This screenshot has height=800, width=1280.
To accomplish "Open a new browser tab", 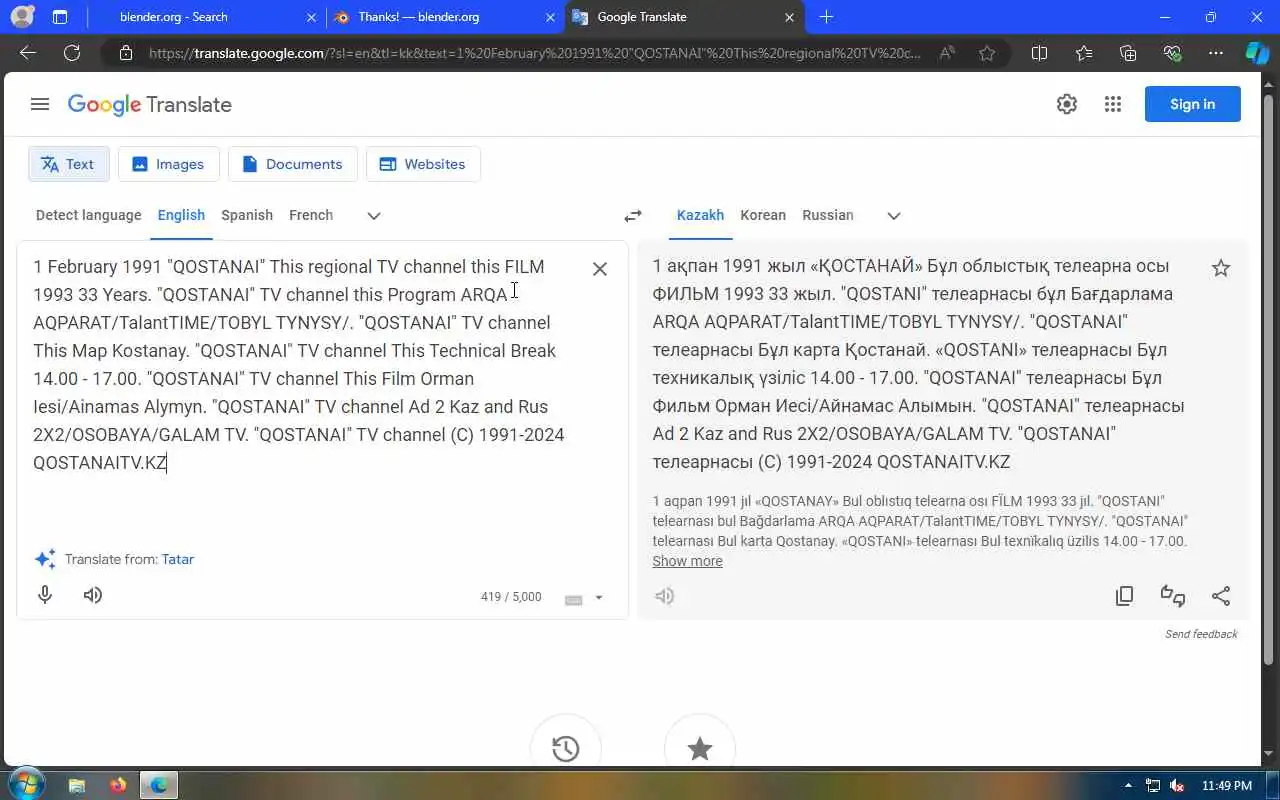I will click(x=826, y=17).
